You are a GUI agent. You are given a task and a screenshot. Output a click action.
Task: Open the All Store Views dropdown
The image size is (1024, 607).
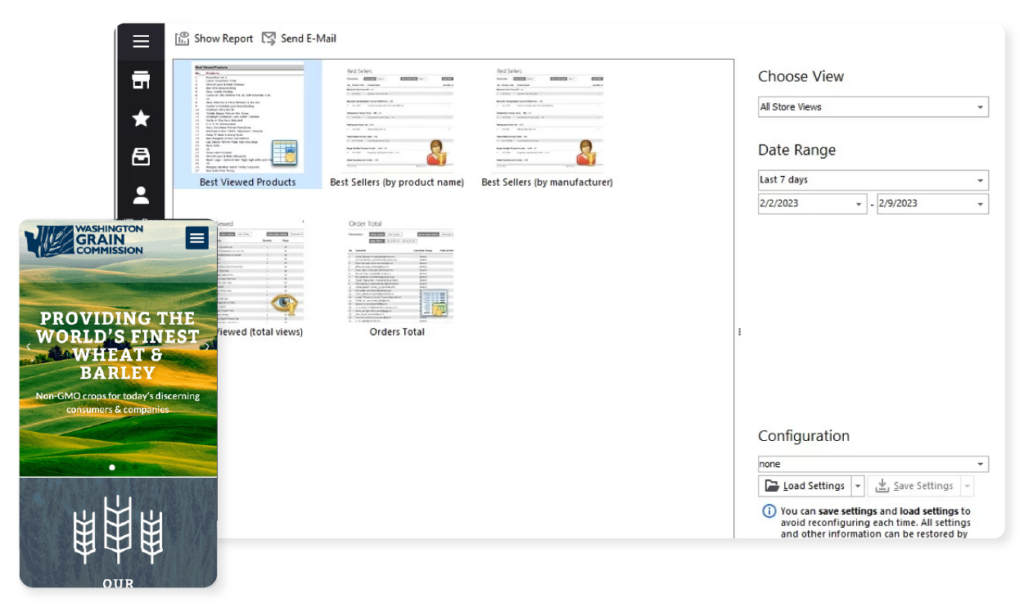pyautogui.click(x=872, y=107)
